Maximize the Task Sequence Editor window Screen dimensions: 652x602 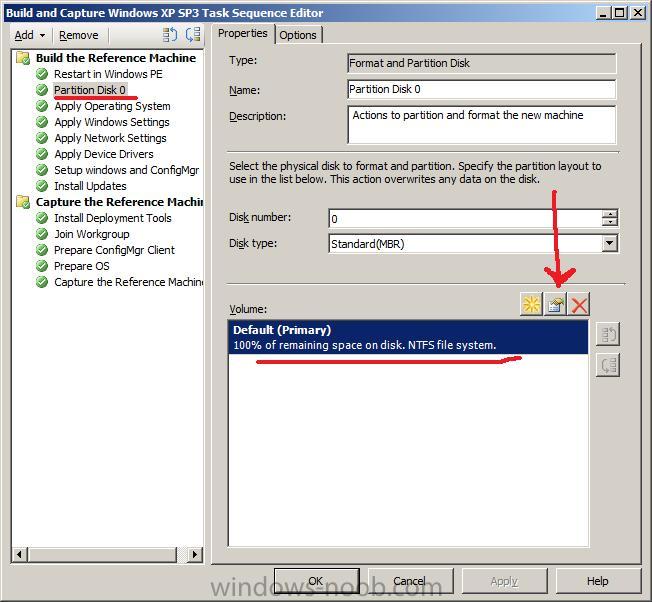[620, 13]
